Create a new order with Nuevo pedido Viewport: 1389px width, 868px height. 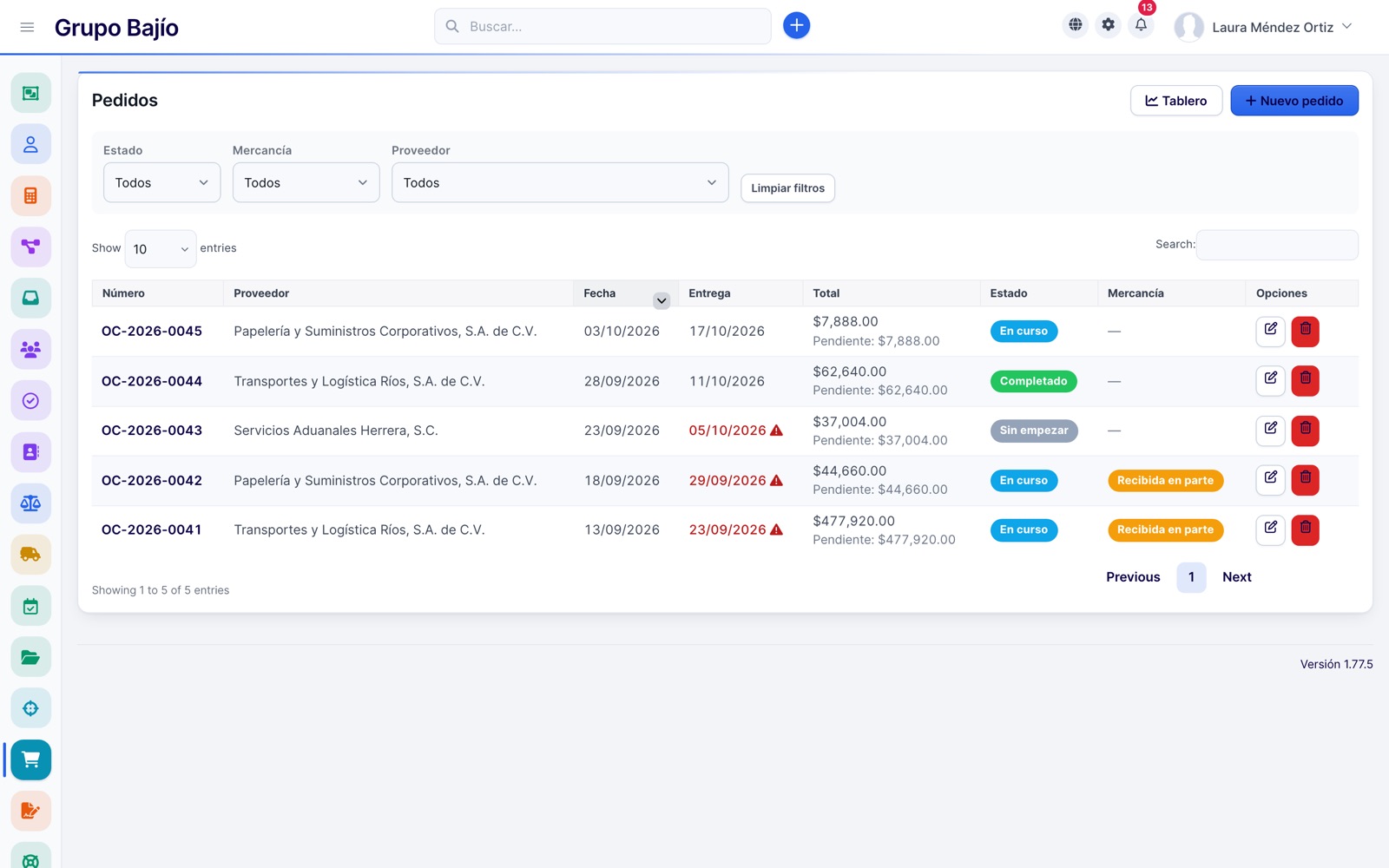(1294, 101)
